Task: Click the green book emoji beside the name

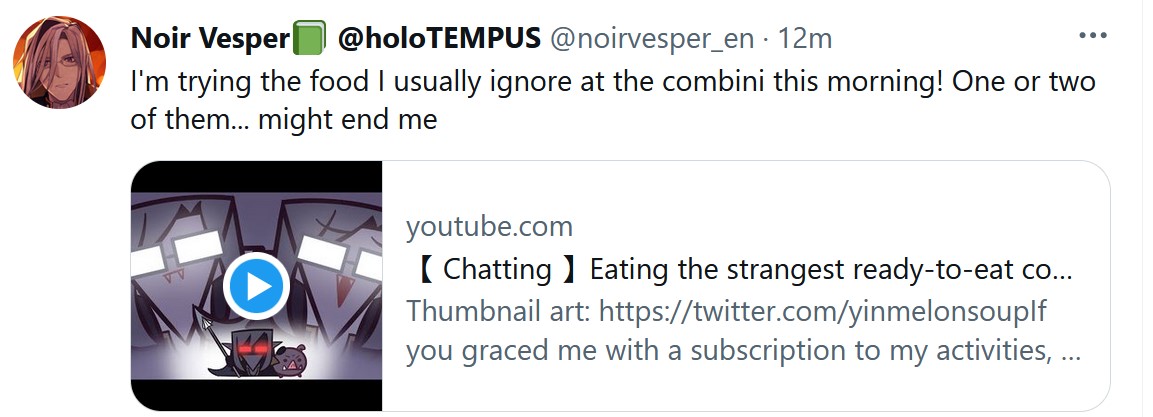Action: tap(309, 39)
